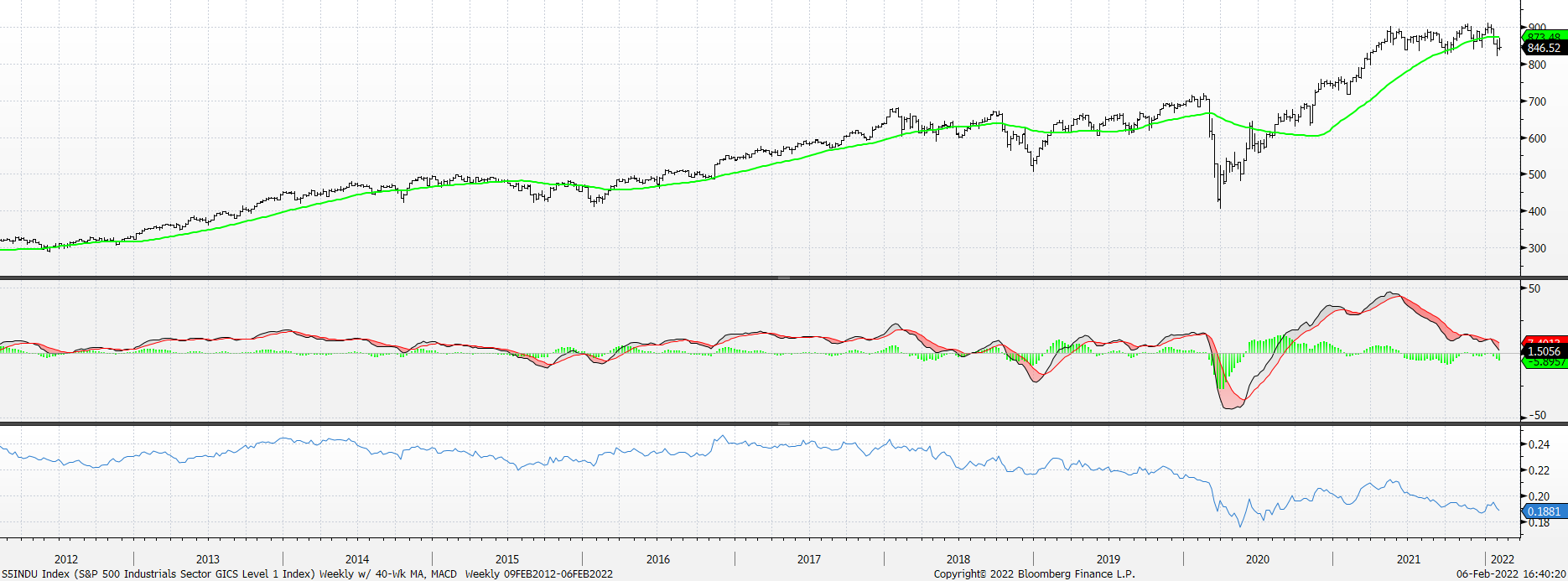Image resolution: width=1568 pixels, height=581 pixels.
Task: Click the 400 price axis tick
Action: pos(1537,211)
